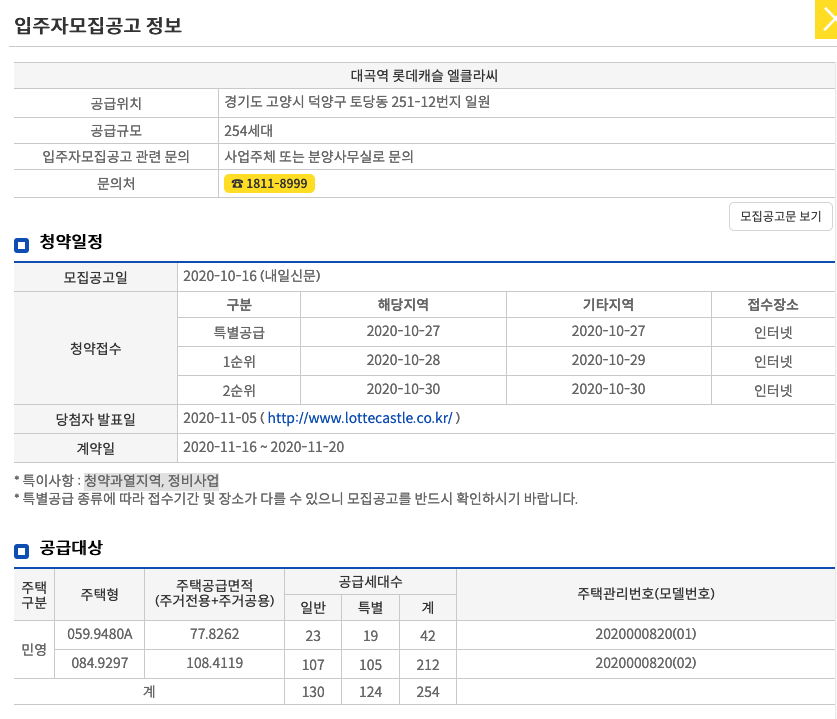The width and height of the screenshot is (837, 719).
Task: Click the blue square icon beside 청약일정
Action: coord(21,245)
